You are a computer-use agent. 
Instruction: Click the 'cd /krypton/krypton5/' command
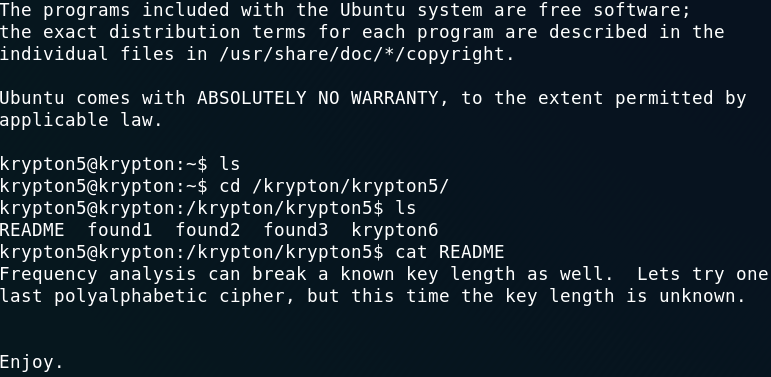tap(334, 187)
